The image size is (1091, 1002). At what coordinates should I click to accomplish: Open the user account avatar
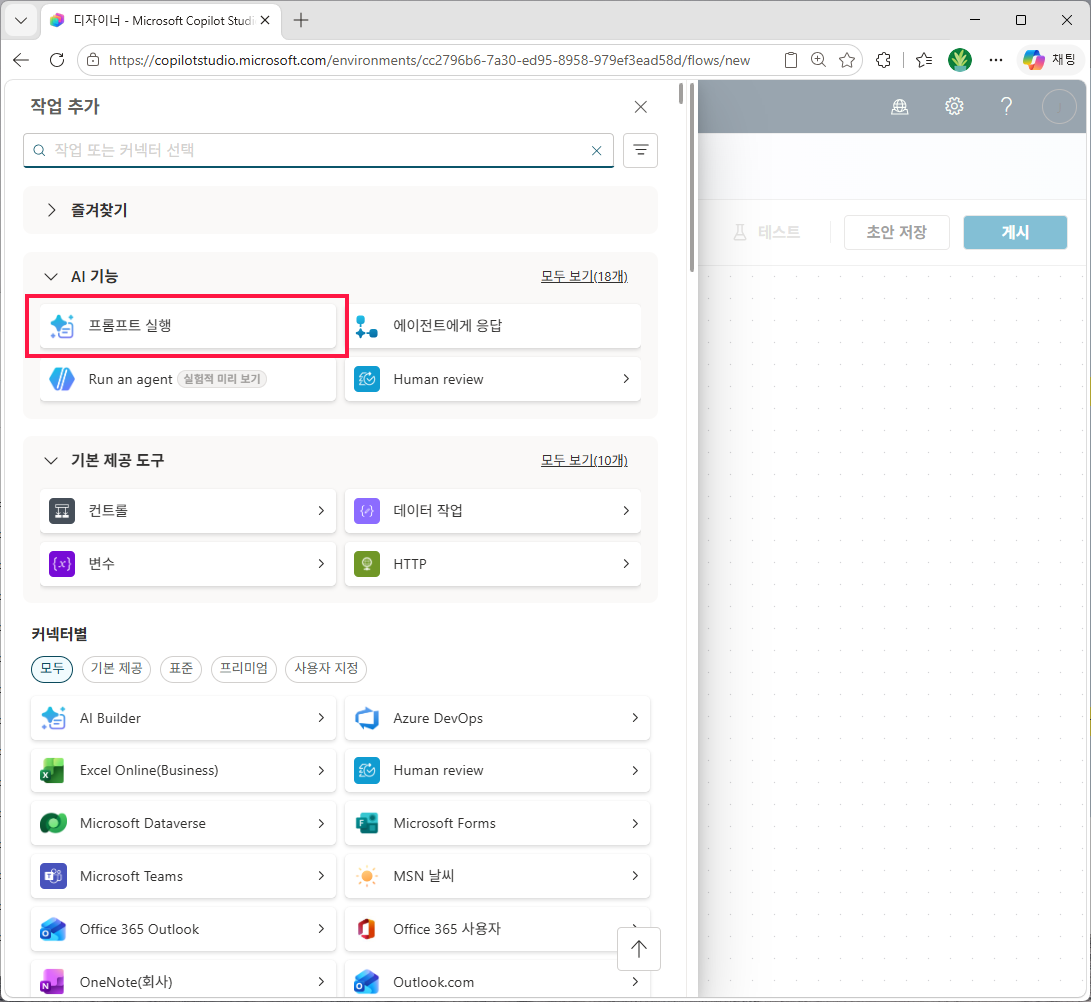(1059, 106)
